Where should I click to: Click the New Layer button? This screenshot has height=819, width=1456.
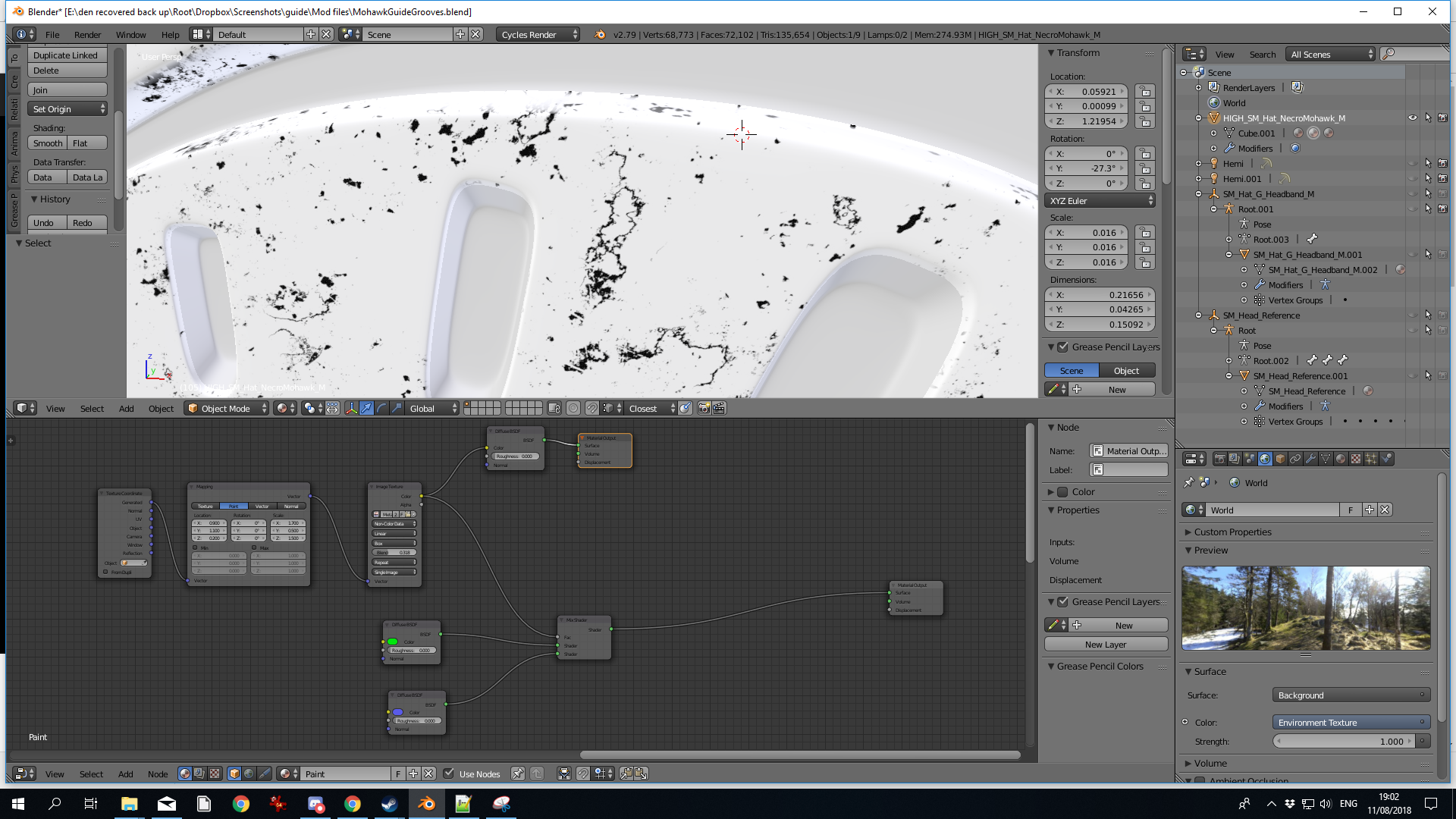pos(1106,644)
